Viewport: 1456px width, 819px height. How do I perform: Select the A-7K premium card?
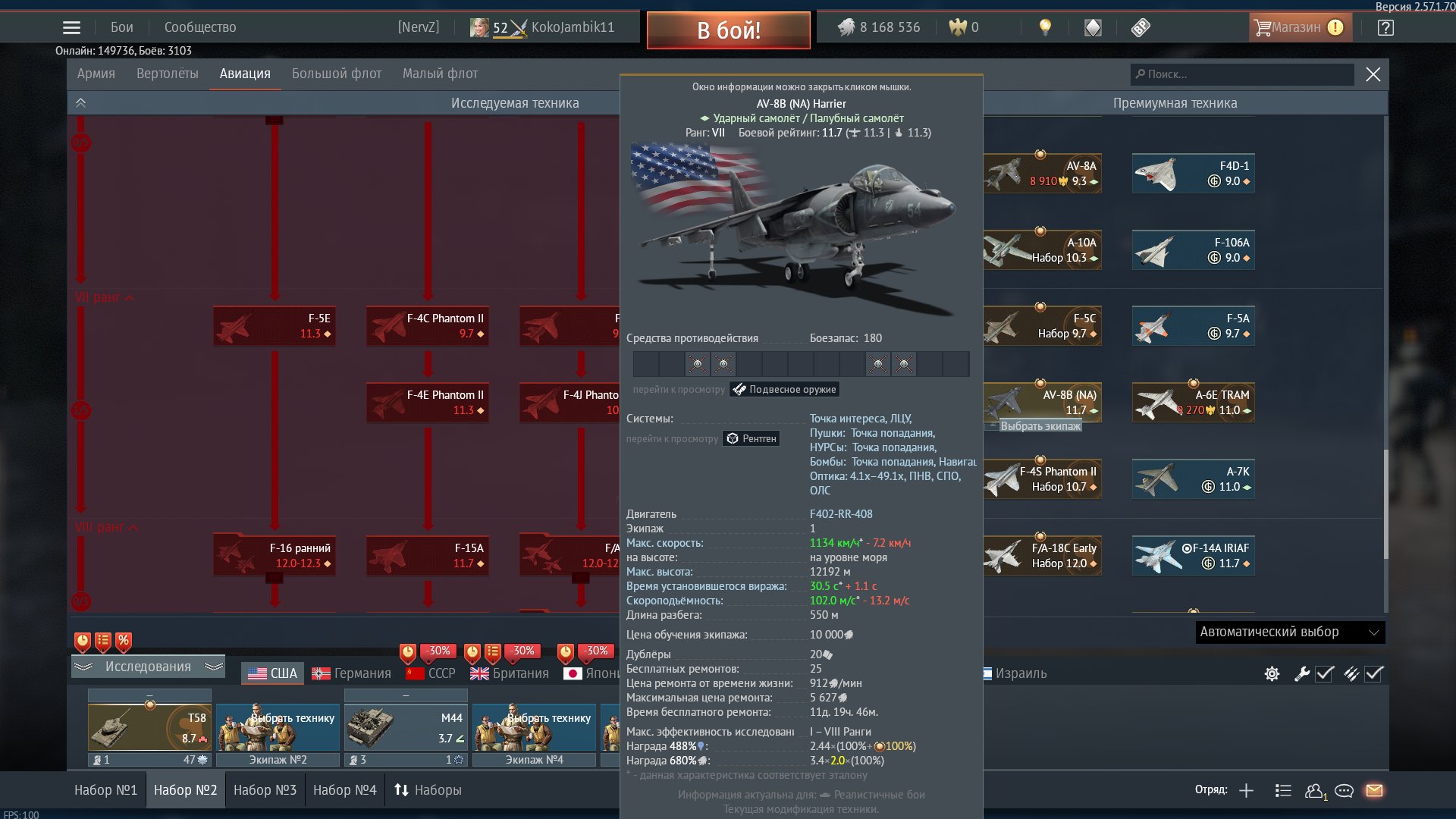pos(1194,479)
